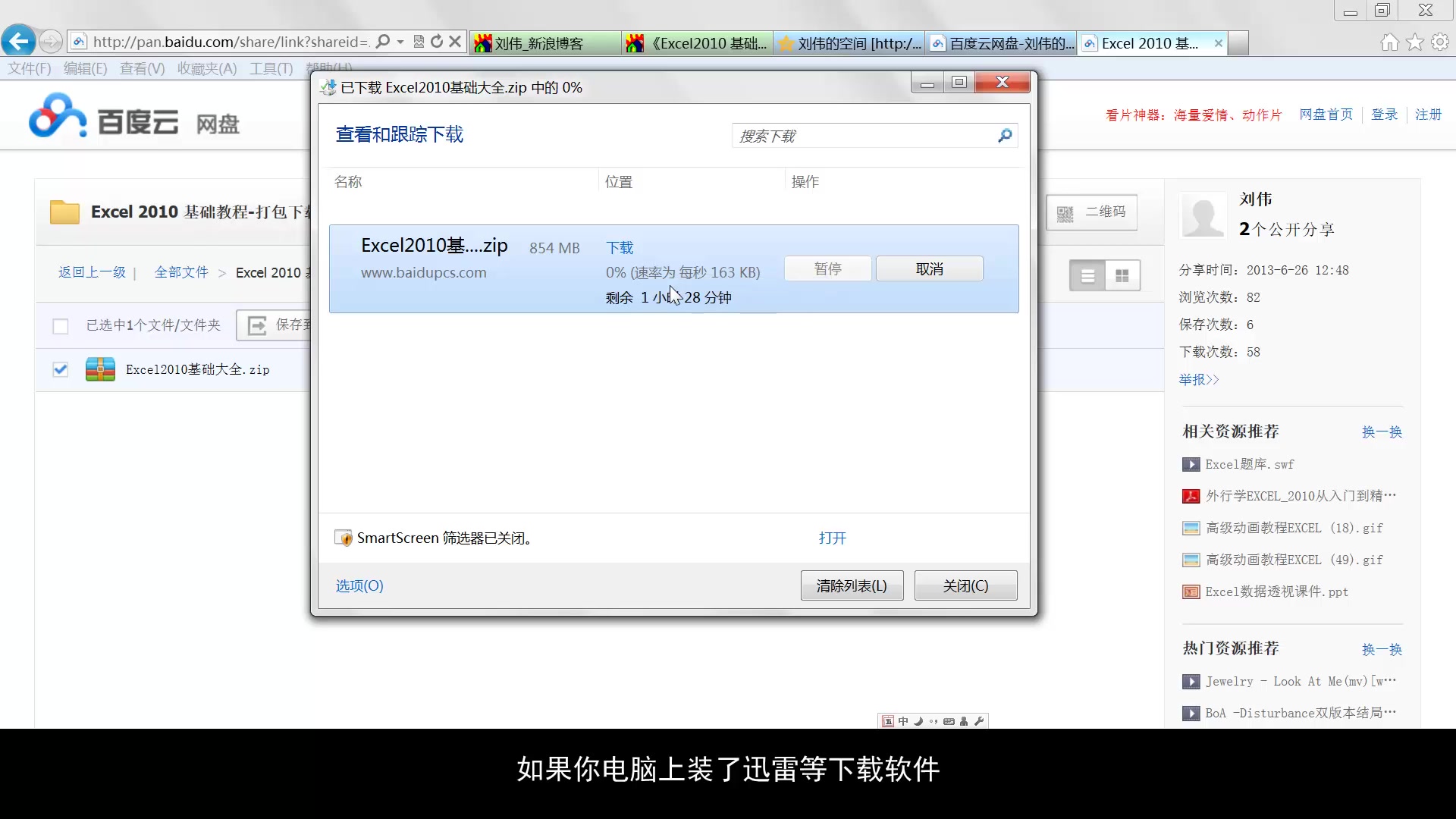Click the 下载 location link
The height and width of the screenshot is (819, 1456).
coord(620,247)
